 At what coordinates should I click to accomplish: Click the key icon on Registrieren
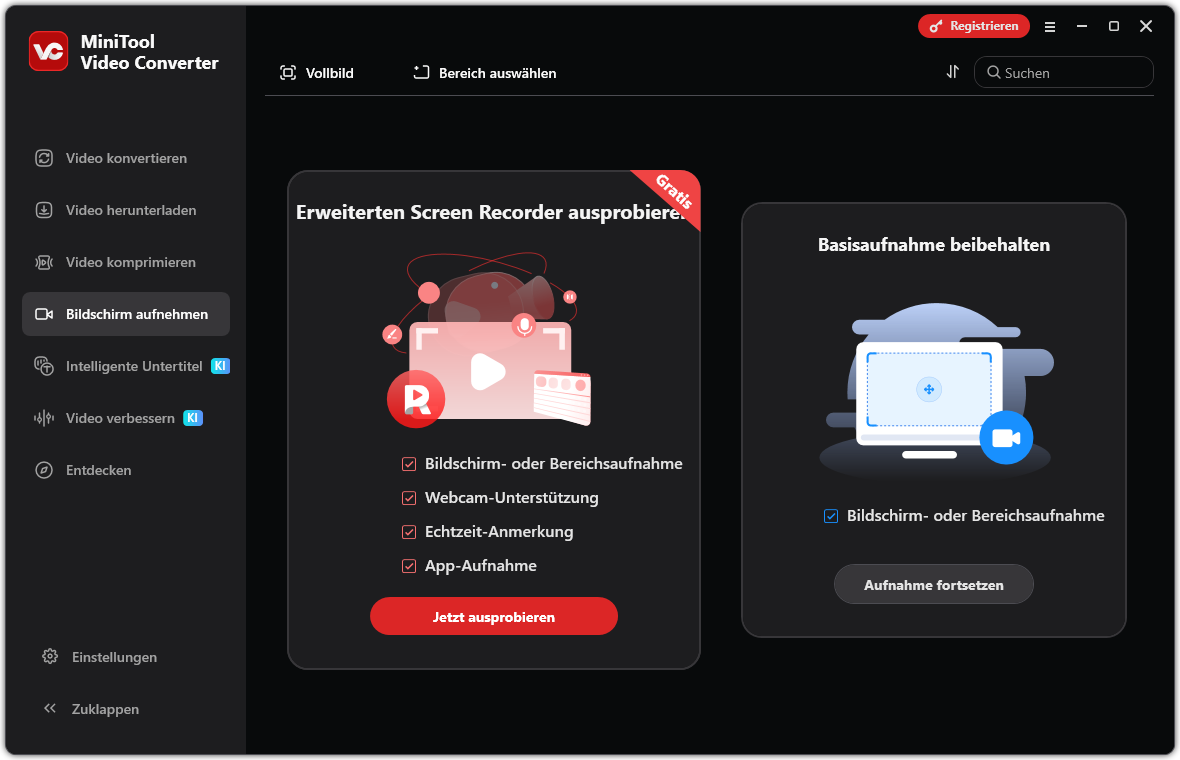(x=935, y=26)
